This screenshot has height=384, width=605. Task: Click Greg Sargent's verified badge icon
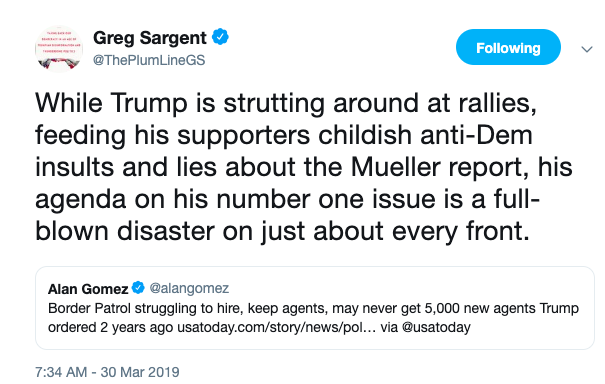220,37
